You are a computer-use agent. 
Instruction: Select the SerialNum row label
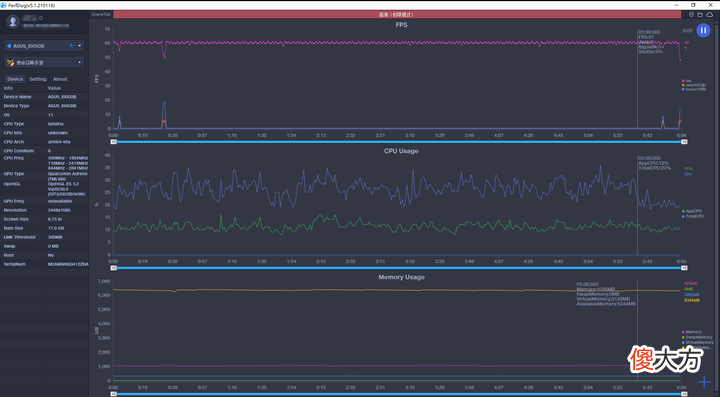15,264
